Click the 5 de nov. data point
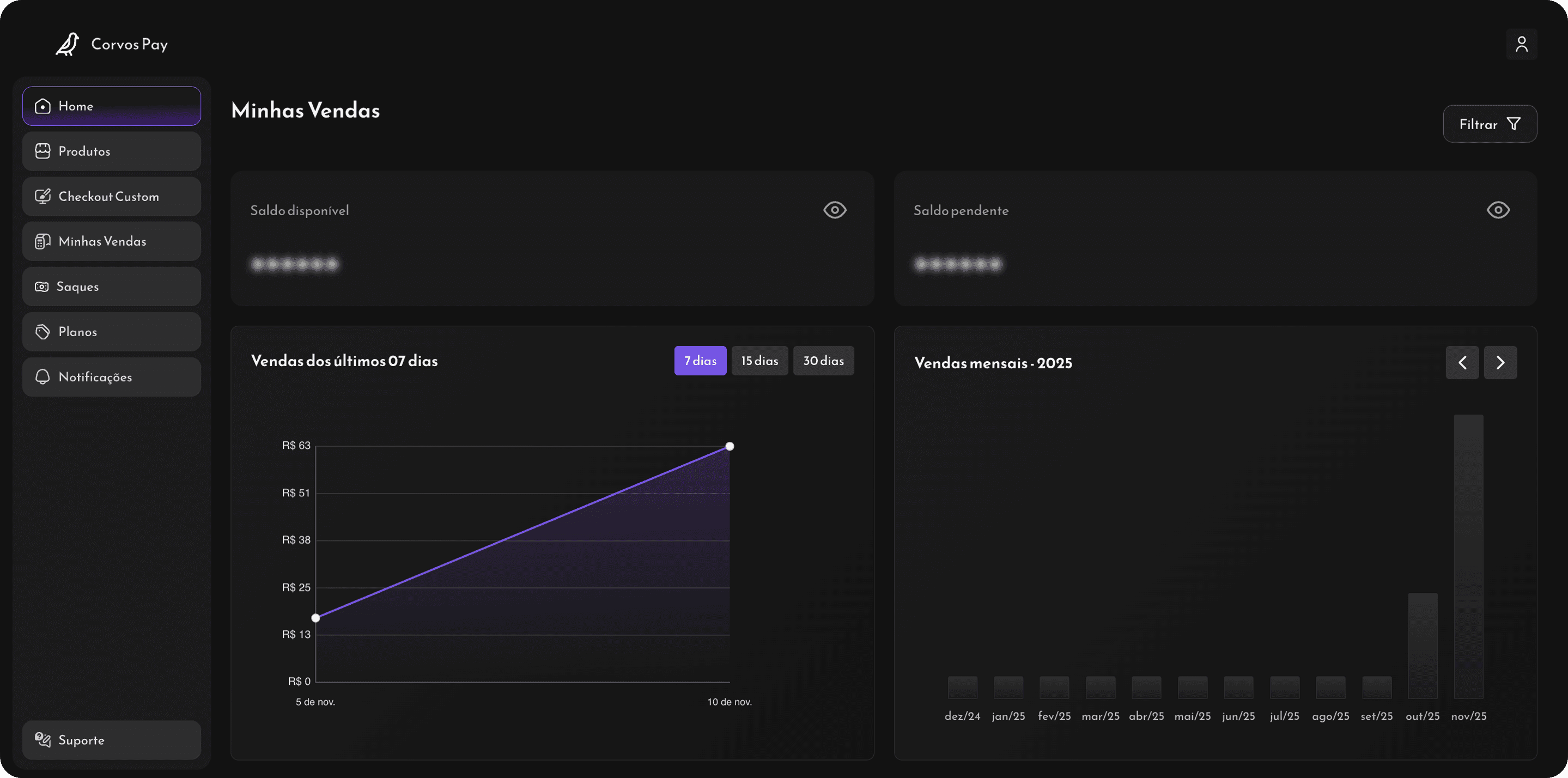This screenshot has width=1568, height=778. [315, 618]
